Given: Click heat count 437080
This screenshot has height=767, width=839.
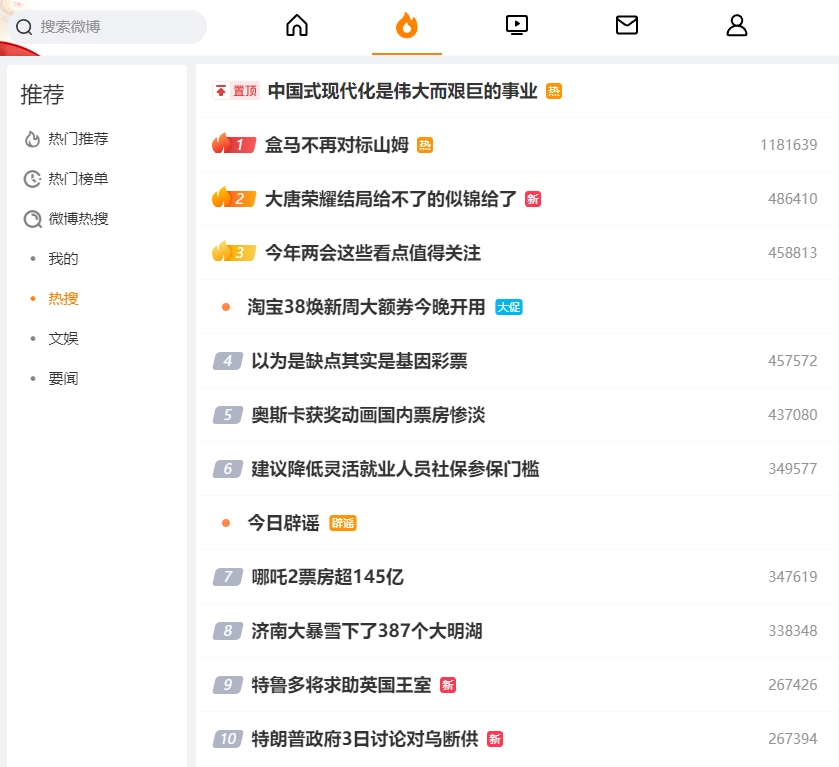Looking at the screenshot, I should (x=792, y=415).
